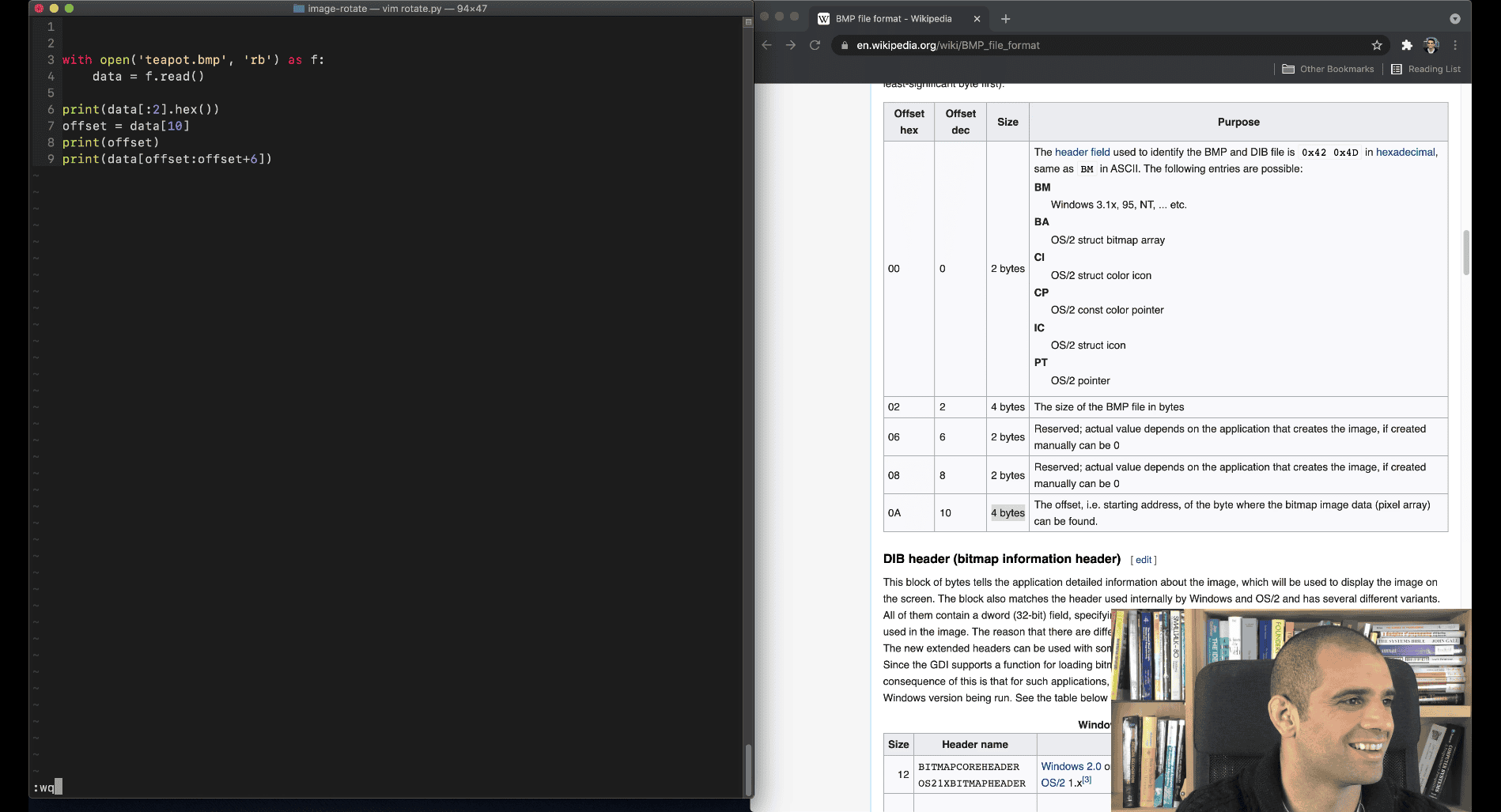Viewport: 1501px width, 812px height.
Task: Click the OS21XBITMAPHEADER header name
Action: (972, 784)
